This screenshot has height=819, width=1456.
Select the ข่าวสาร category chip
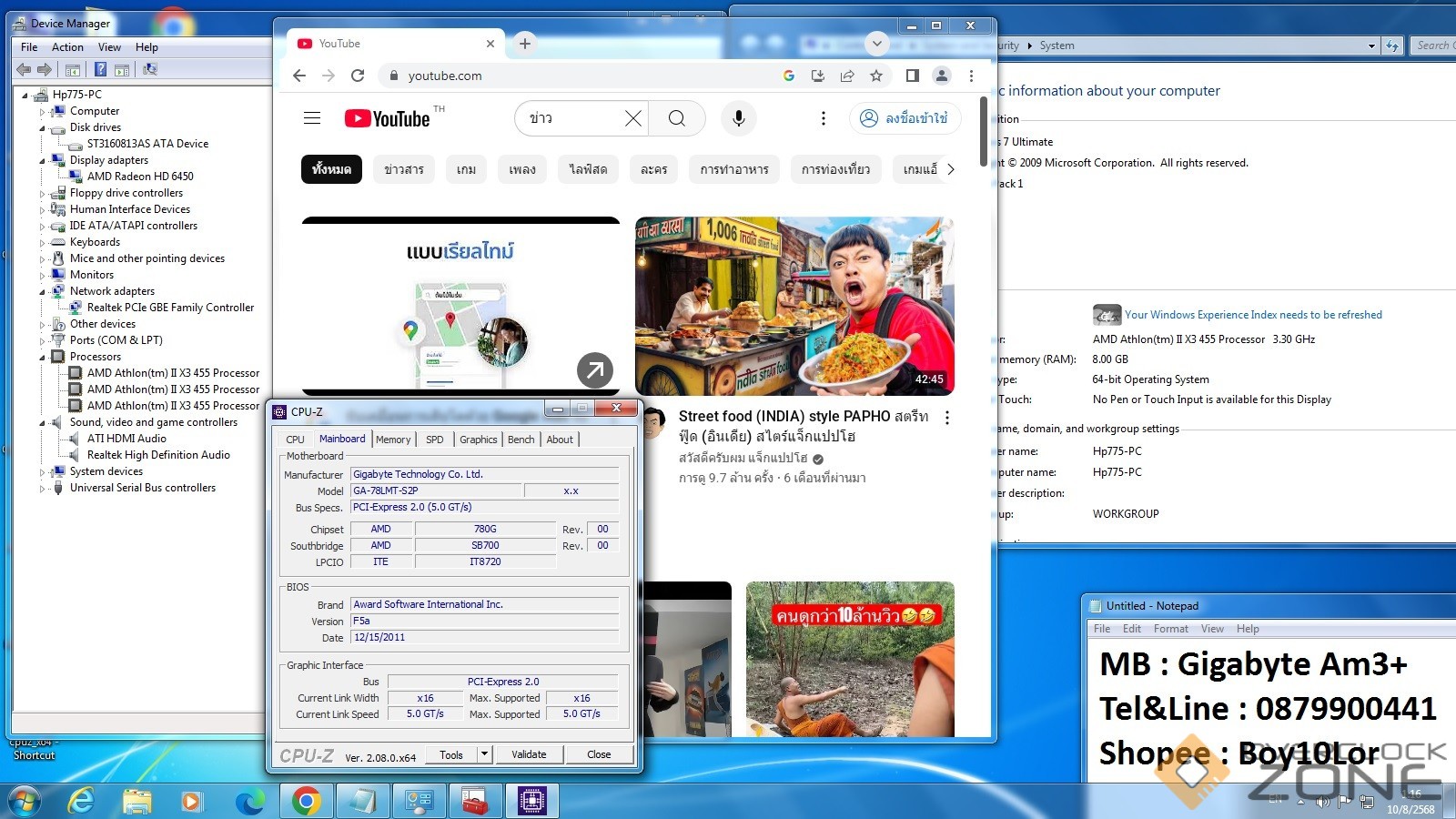[x=403, y=169]
